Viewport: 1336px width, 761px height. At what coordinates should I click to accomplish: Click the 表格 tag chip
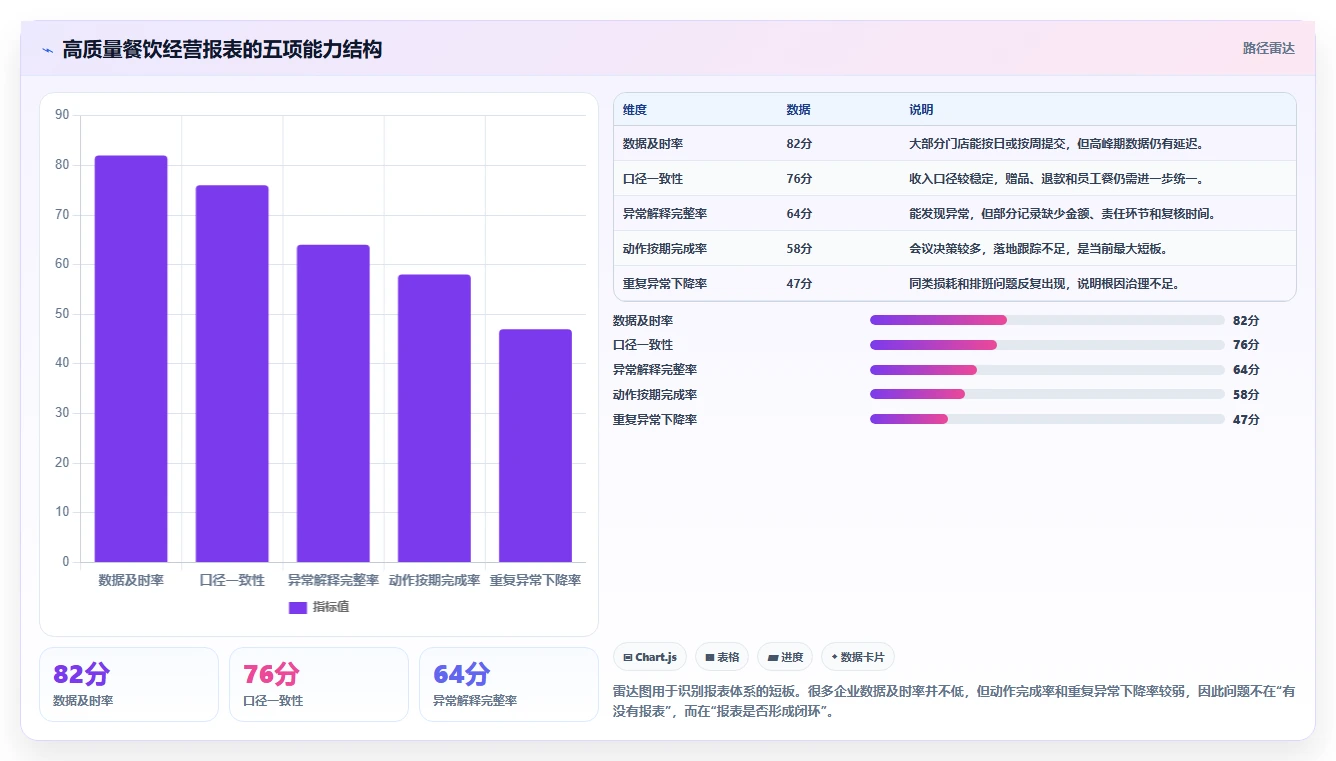click(x=722, y=657)
